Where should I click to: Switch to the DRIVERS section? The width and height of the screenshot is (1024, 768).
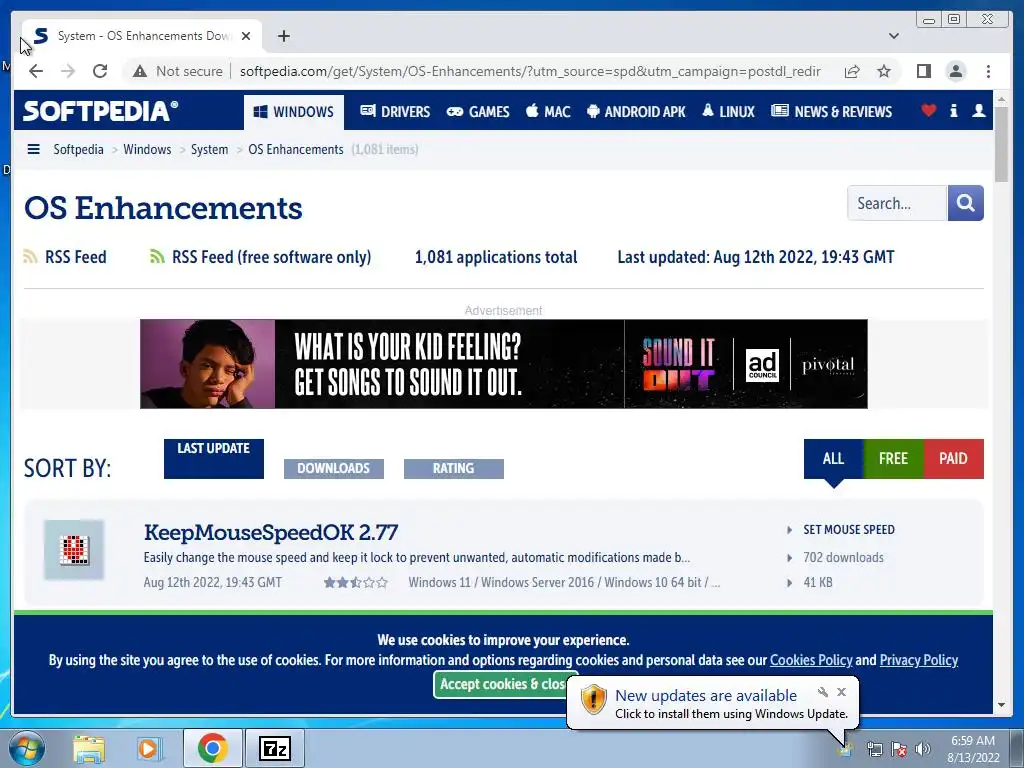[395, 112]
